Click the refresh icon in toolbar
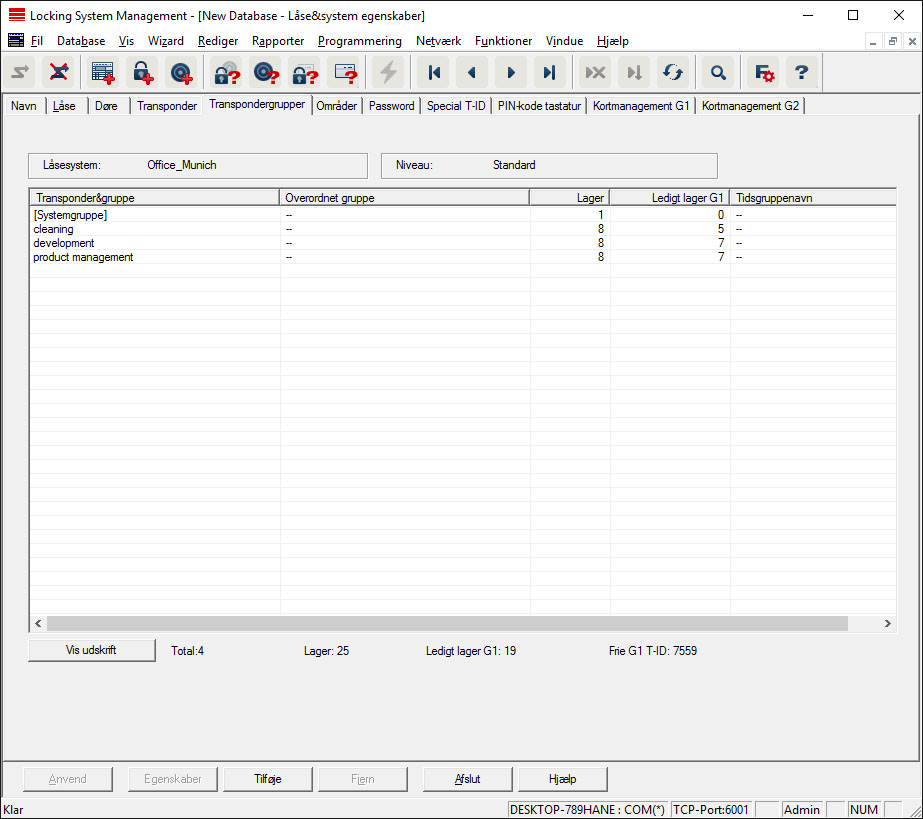 [x=673, y=72]
